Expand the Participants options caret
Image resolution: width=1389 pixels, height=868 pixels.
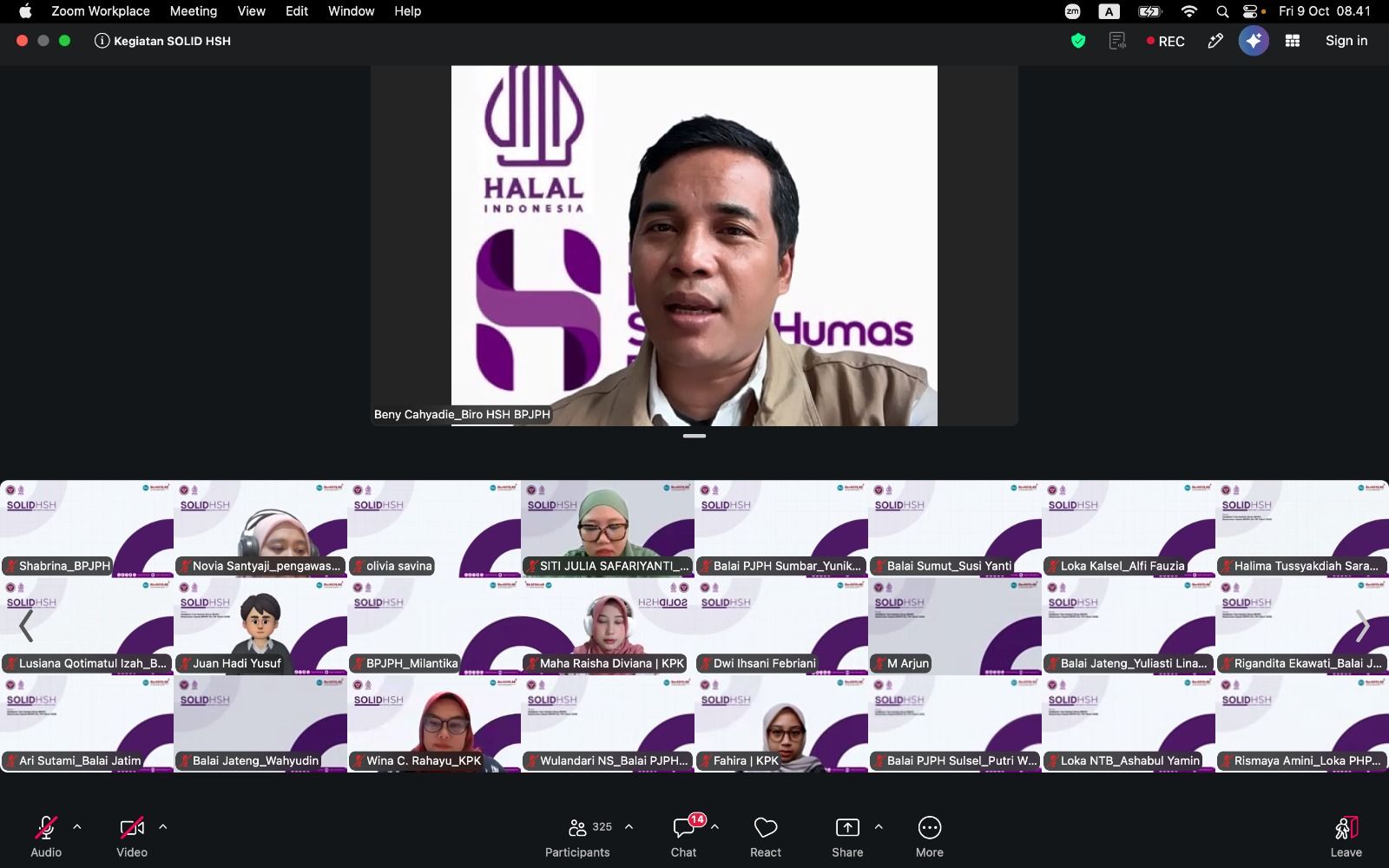(629, 827)
